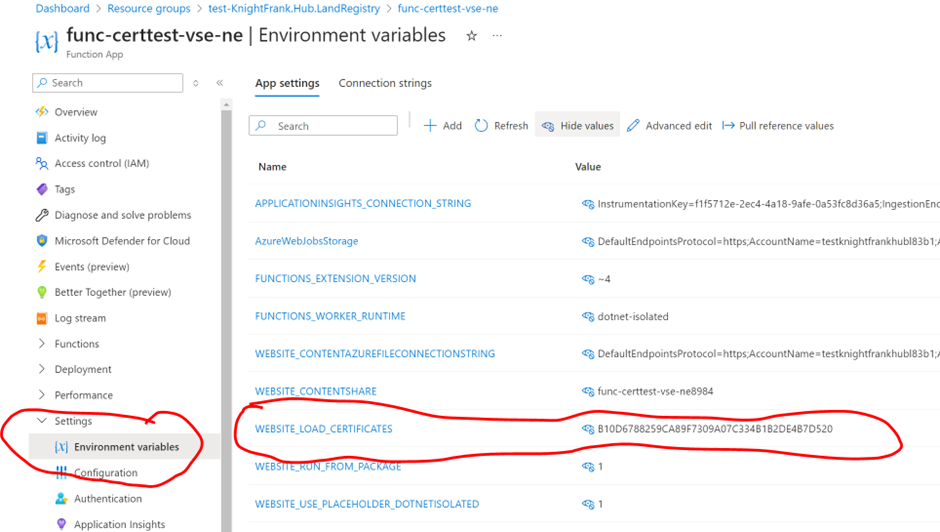This screenshot has height=532, width=940.
Task: Toggle visibility of APPLICATIONINSIGHTS_CONNECTION_STRING value
Action: click(588, 204)
